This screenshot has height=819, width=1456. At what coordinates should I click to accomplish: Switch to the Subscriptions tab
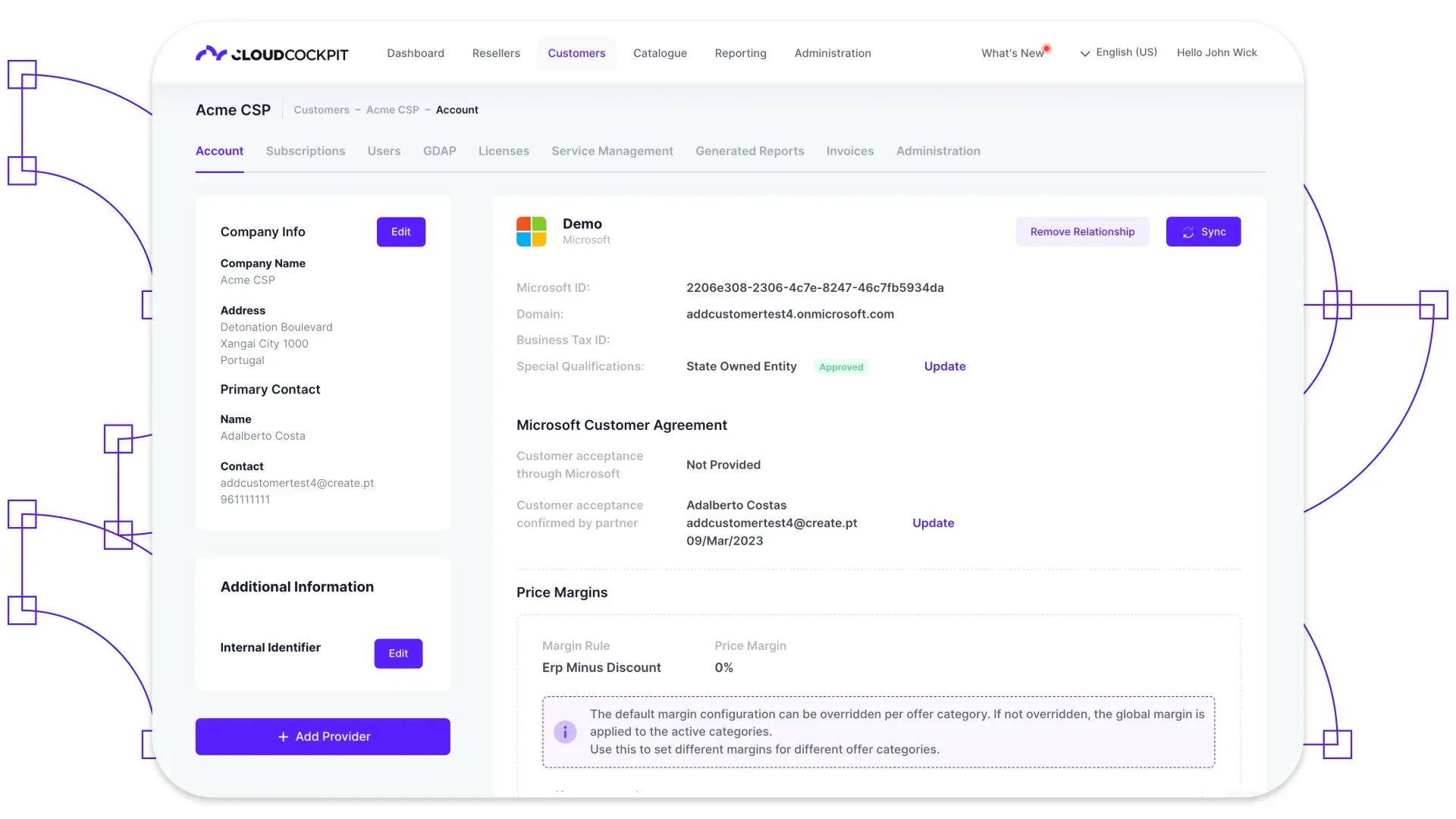pyautogui.click(x=306, y=151)
